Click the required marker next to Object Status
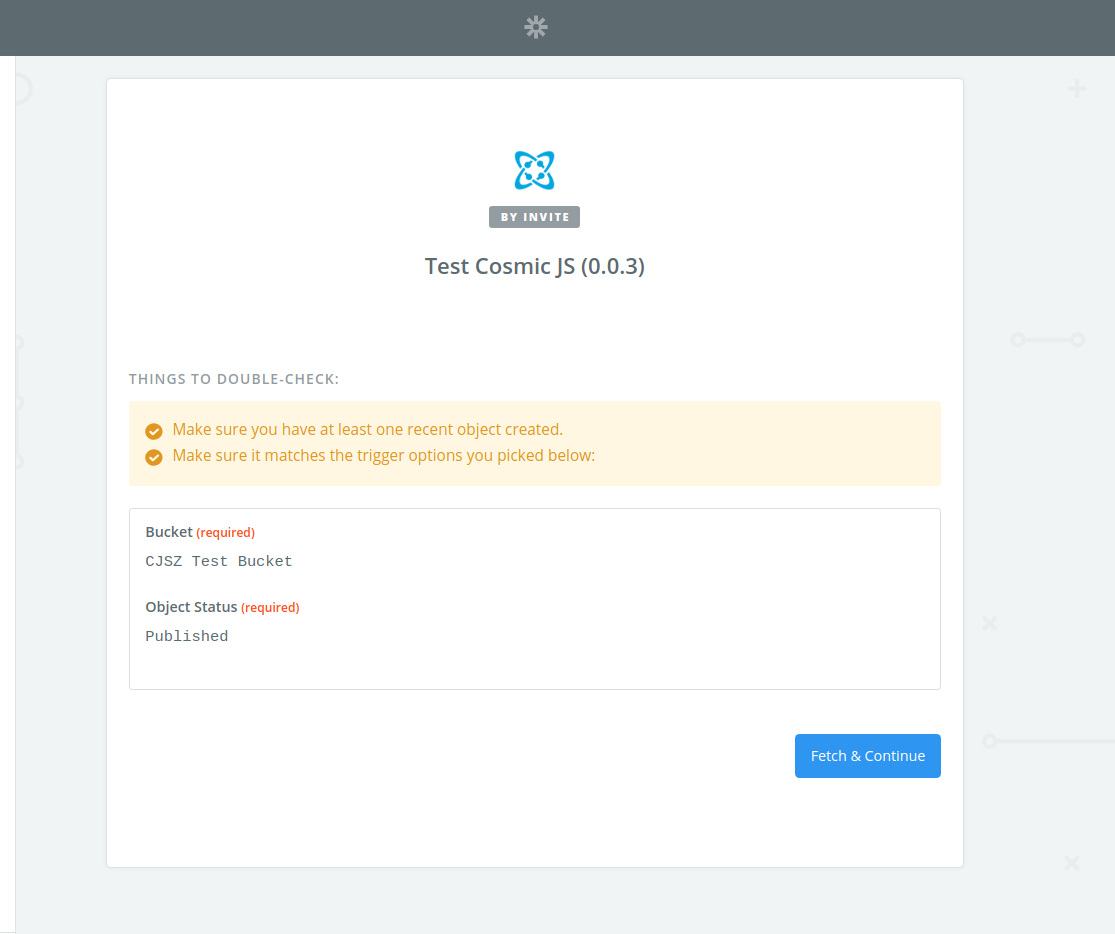Viewport: 1115px width, 934px height. click(x=270, y=608)
